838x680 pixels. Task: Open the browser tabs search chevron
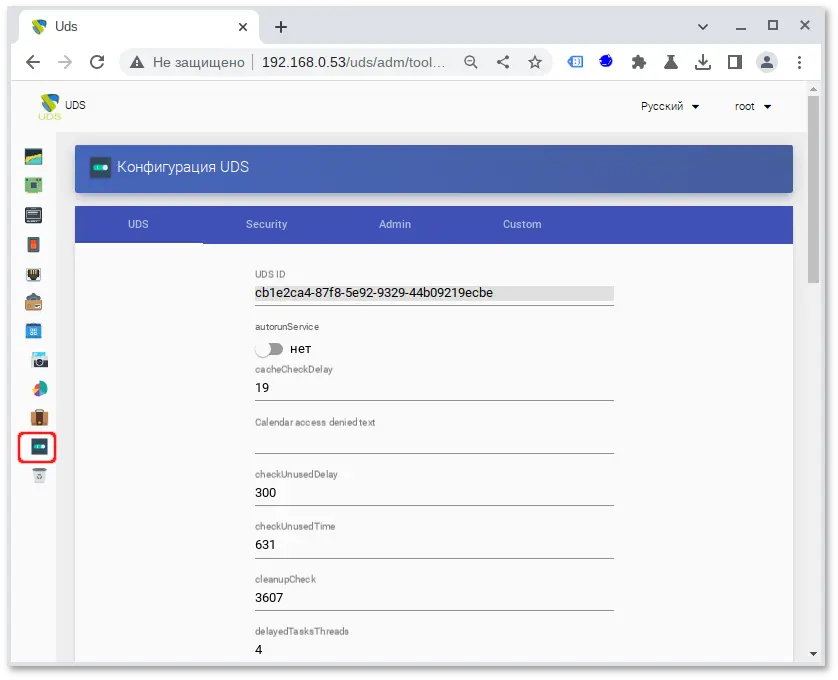703,26
